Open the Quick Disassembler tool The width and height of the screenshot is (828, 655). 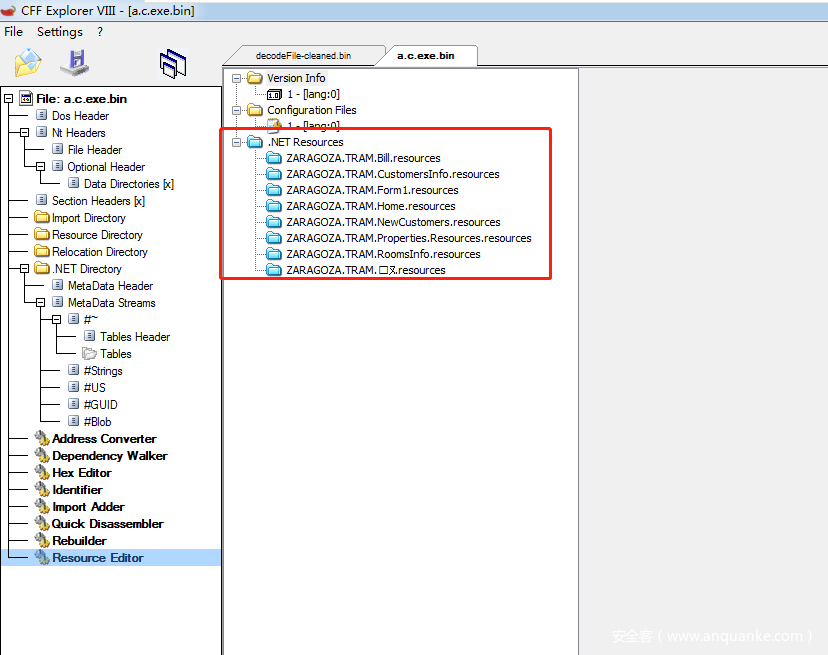click(x=107, y=523)
